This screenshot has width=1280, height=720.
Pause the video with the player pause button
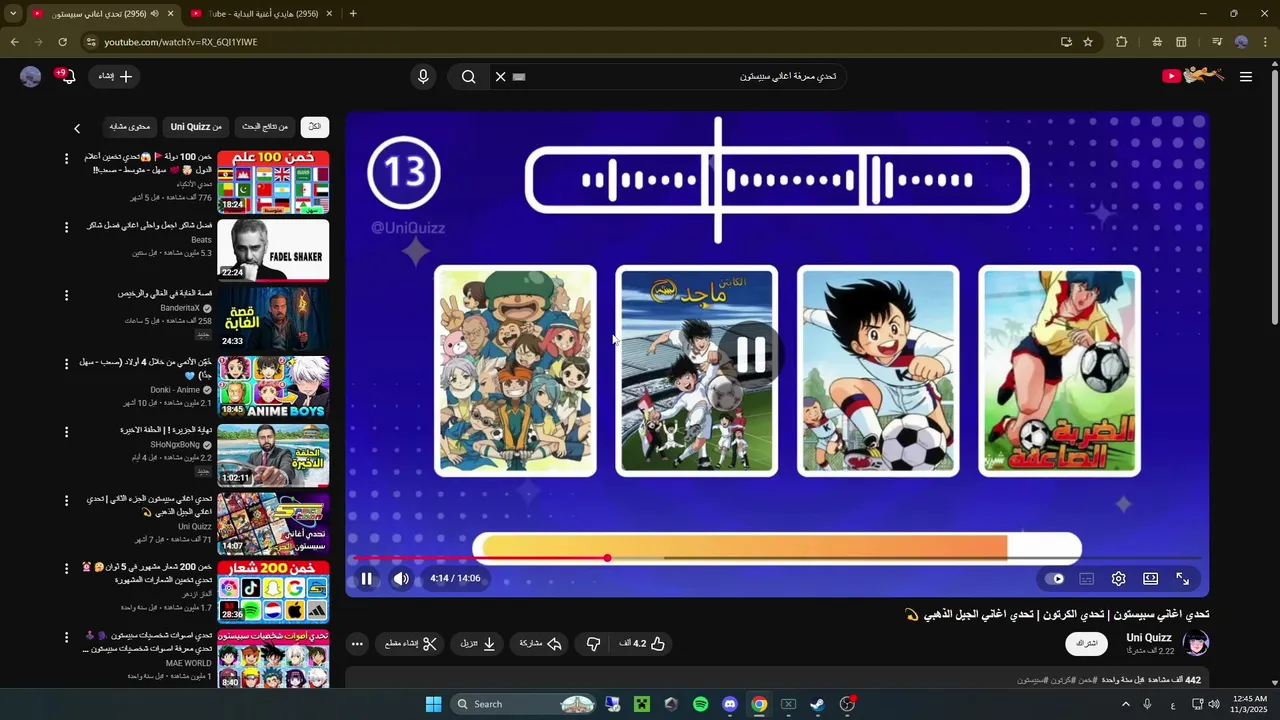[366, 578]
